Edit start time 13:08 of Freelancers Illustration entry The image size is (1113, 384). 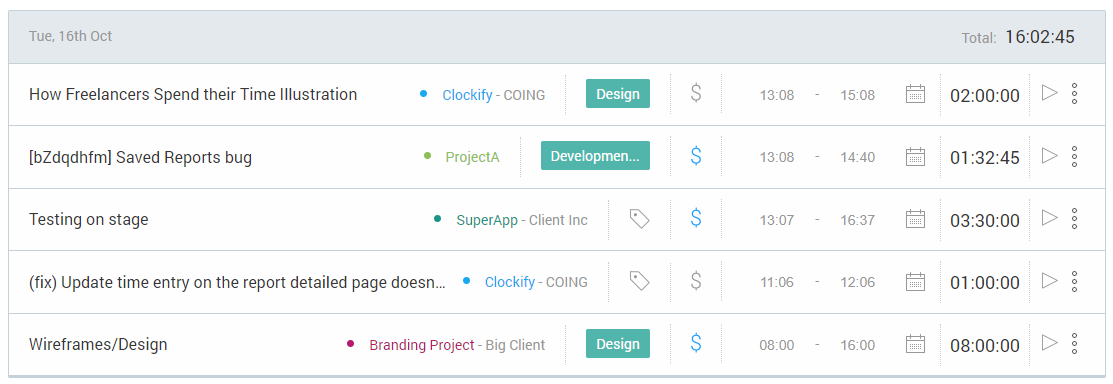click(x=777, y=94)
